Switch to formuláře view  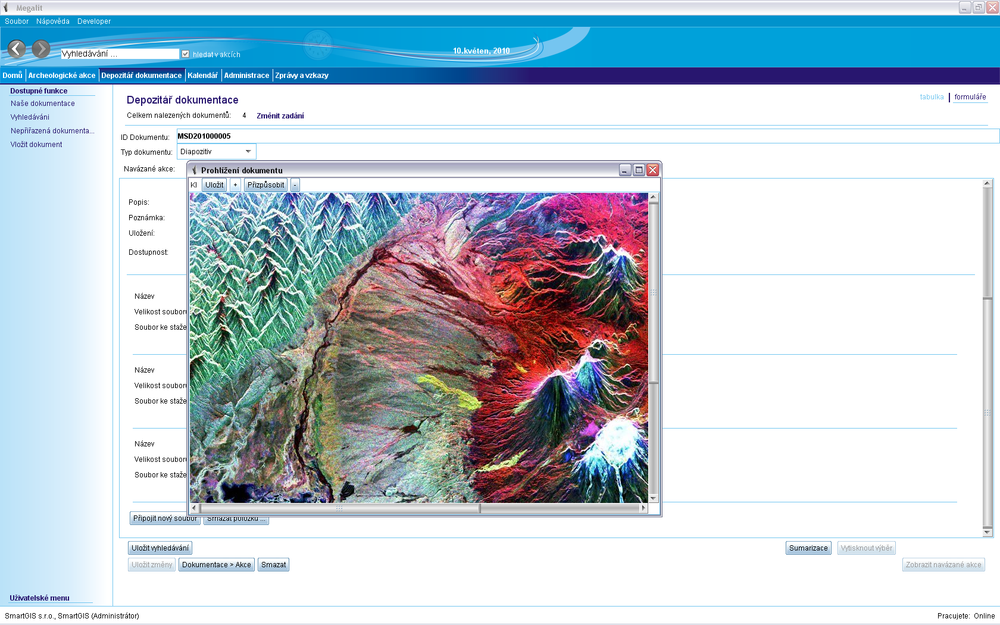970,97
